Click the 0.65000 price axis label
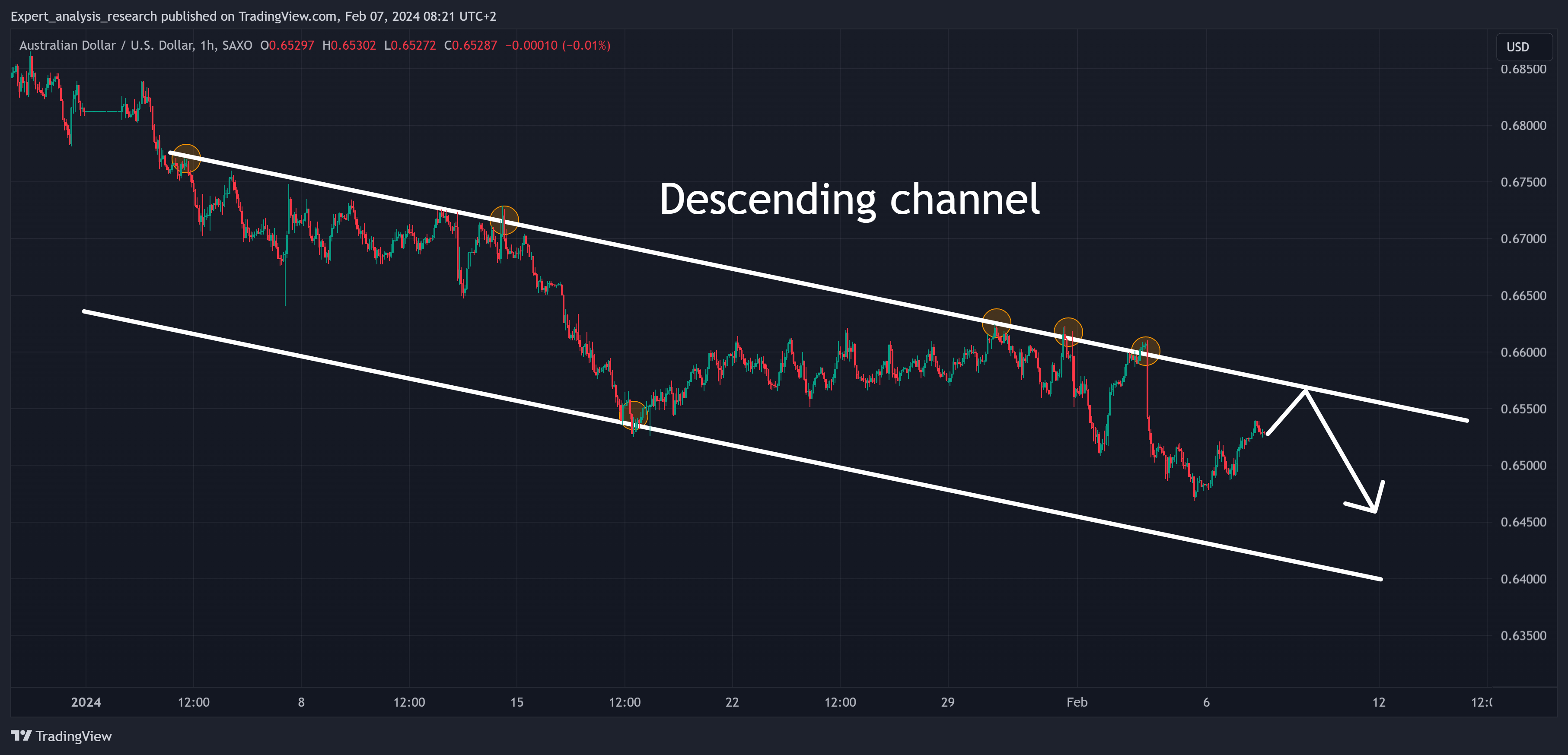 (1523, 466)
